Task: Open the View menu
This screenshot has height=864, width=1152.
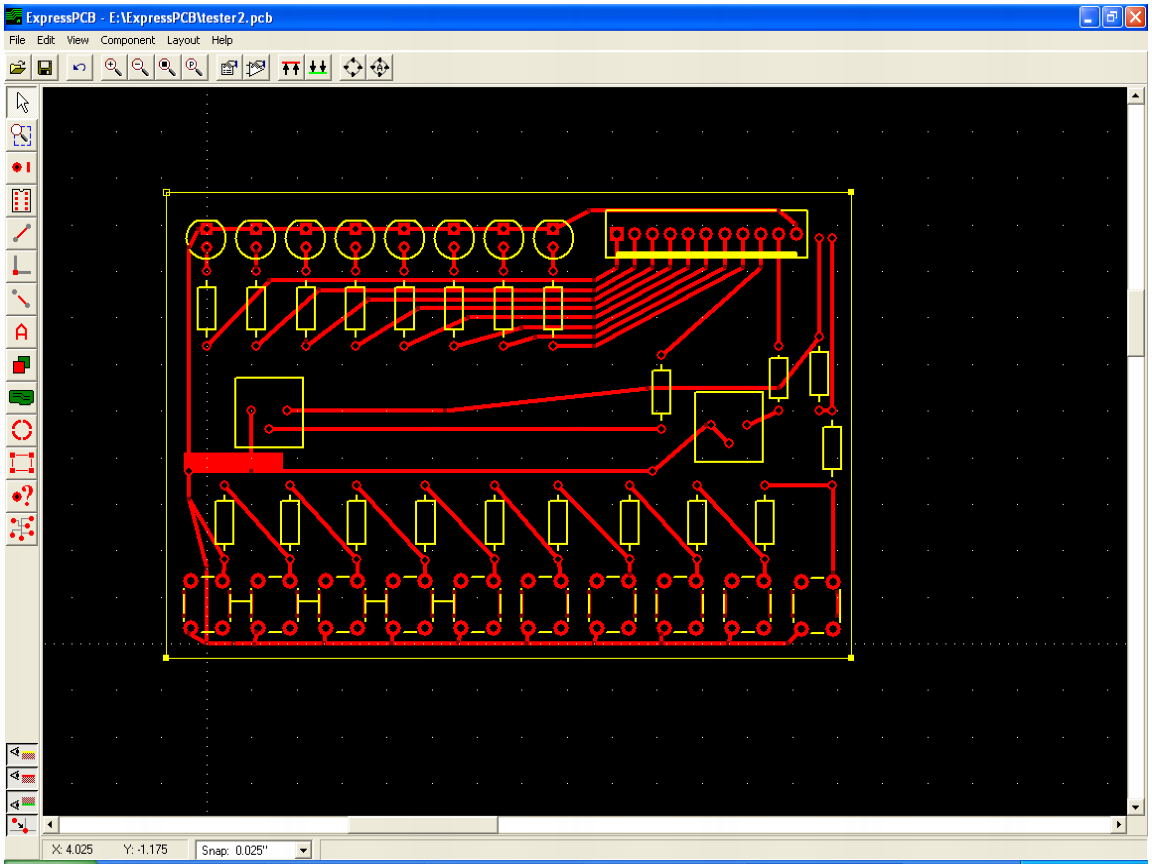Action: (x=77, y=40)
